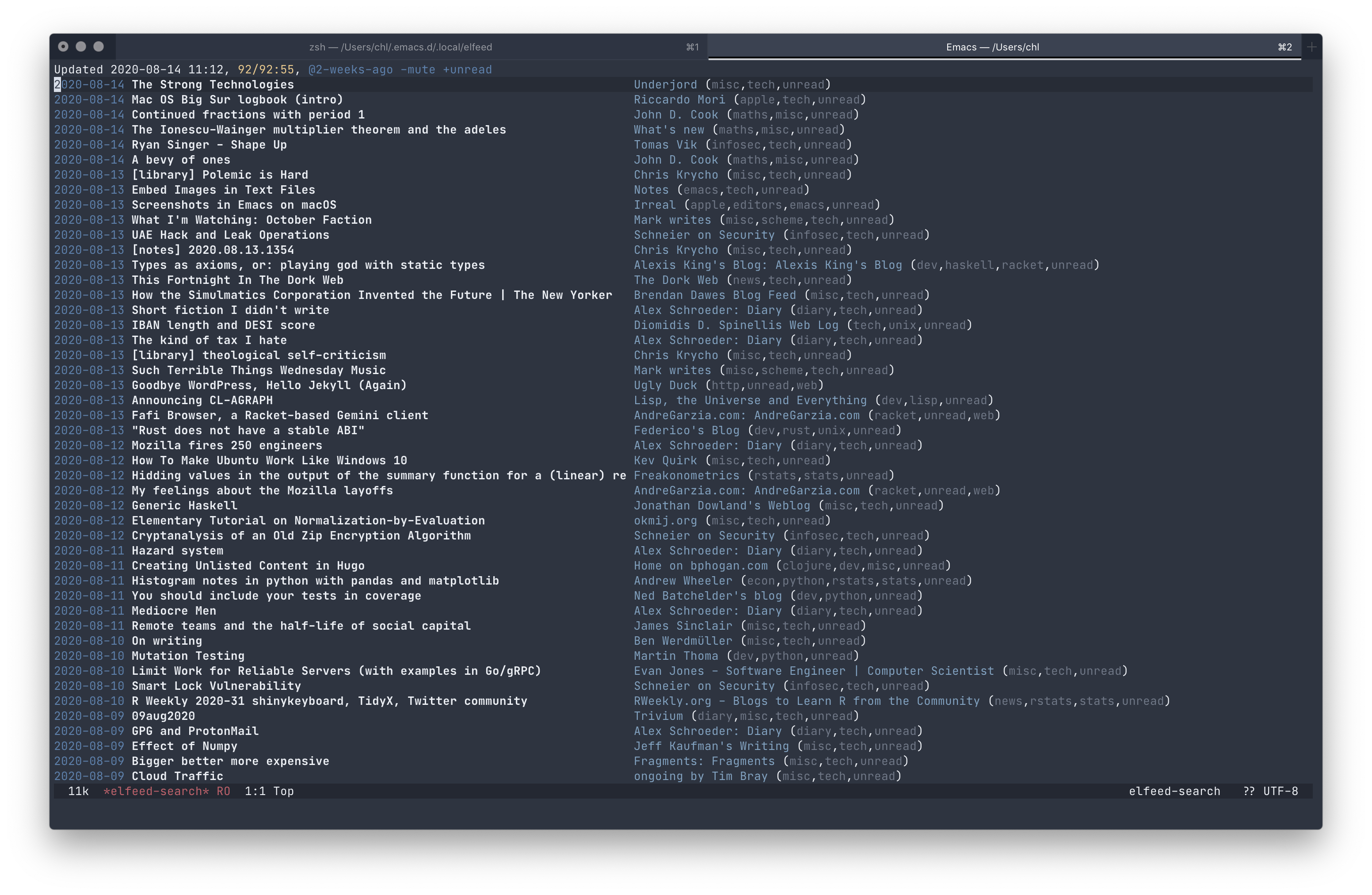Switch to the zsh elfeed tab

click(400, 47)
